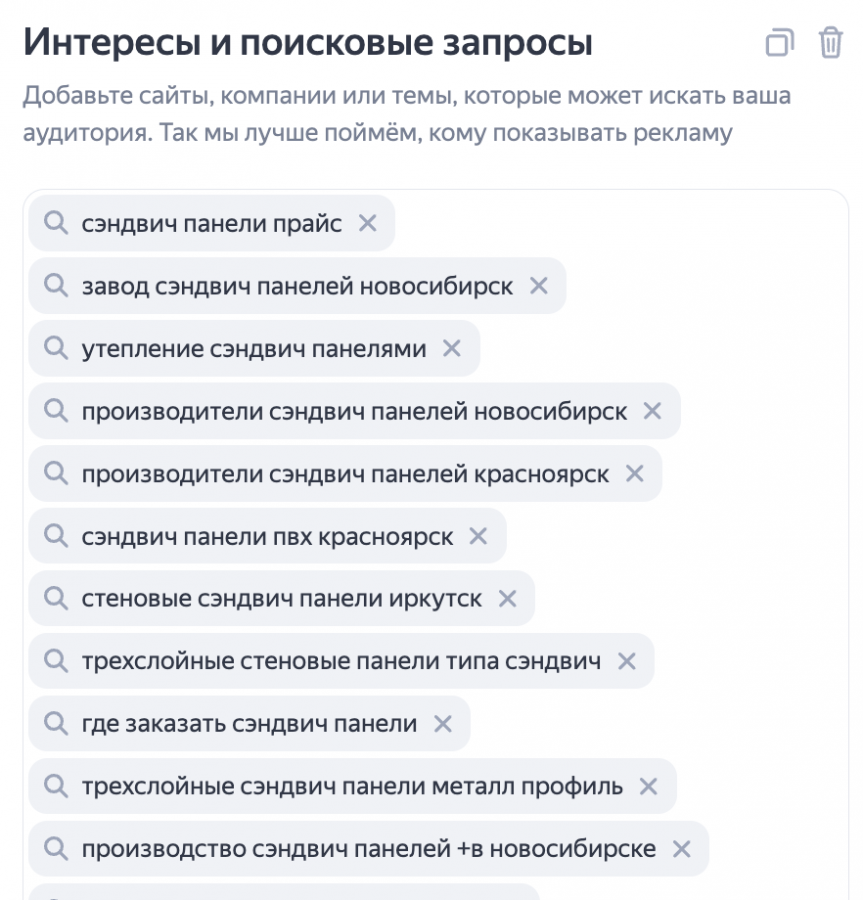The height and width of the screenshot is (900, 863).
Task: Remove 'завод сэндвич панелей новосибирск' query
Action: coord(539,286)
